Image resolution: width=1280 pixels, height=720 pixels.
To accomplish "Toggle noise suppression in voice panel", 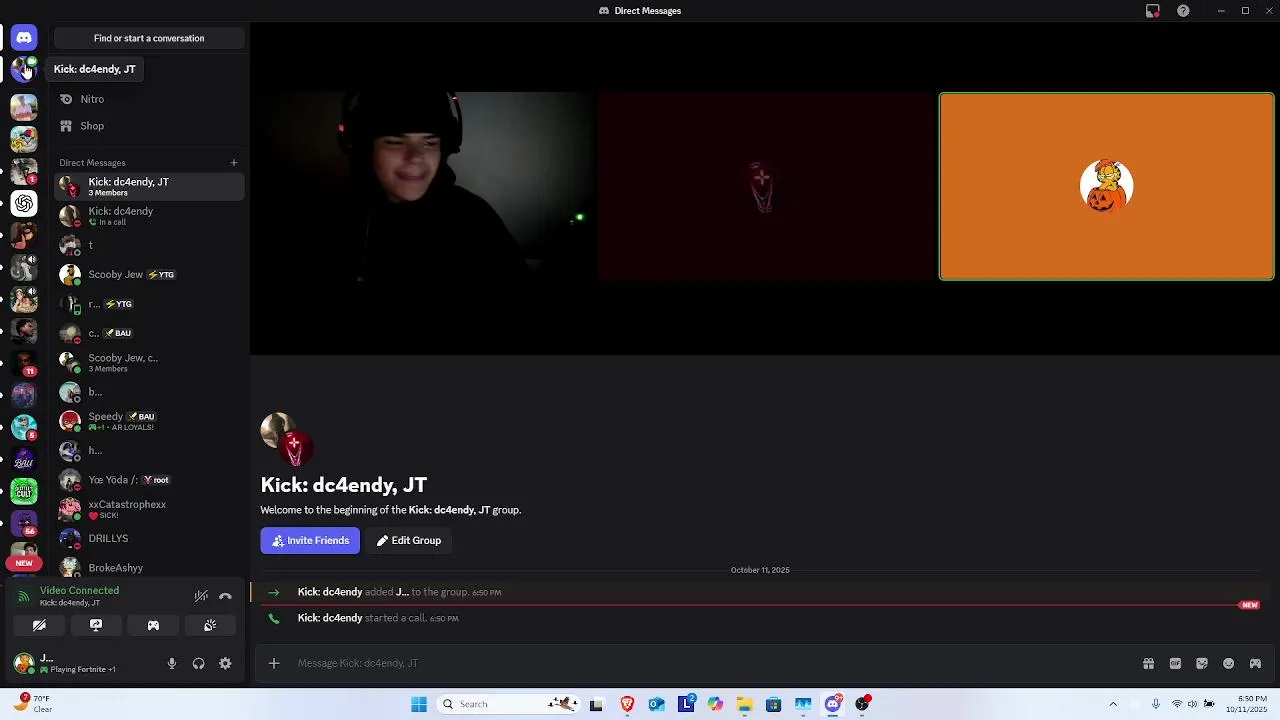I will point(201,596).
